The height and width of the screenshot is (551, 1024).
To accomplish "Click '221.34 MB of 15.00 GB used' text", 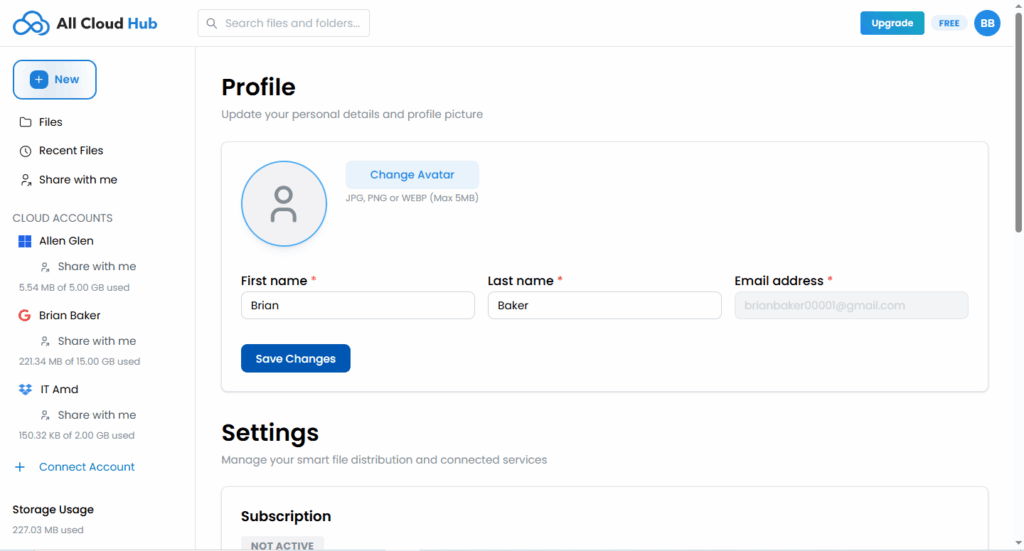I will [x=79, y=362].
